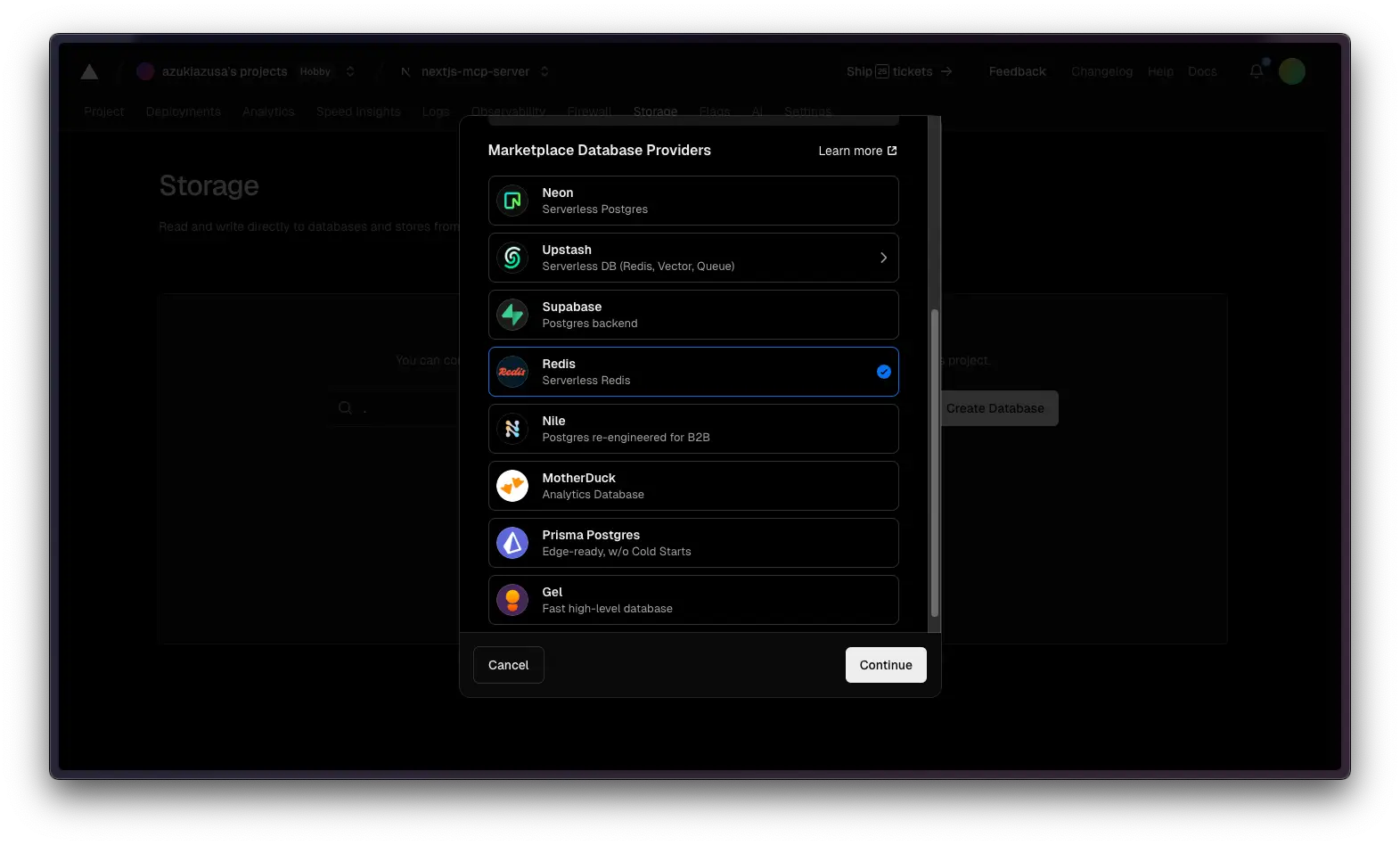Click the search magnifier icon in Storage page
The height and width of the screenshot is (845, 1400).
point(345,408)
